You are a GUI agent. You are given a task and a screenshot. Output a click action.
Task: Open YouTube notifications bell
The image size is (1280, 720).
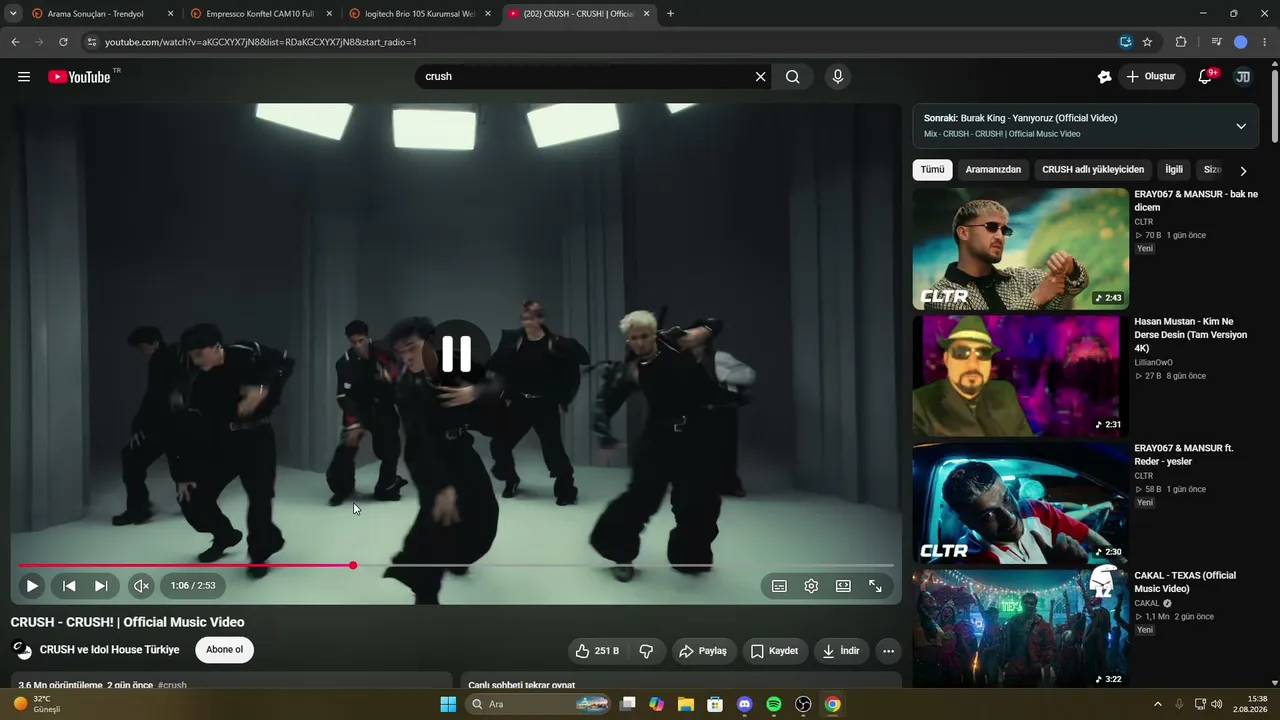1205,77
